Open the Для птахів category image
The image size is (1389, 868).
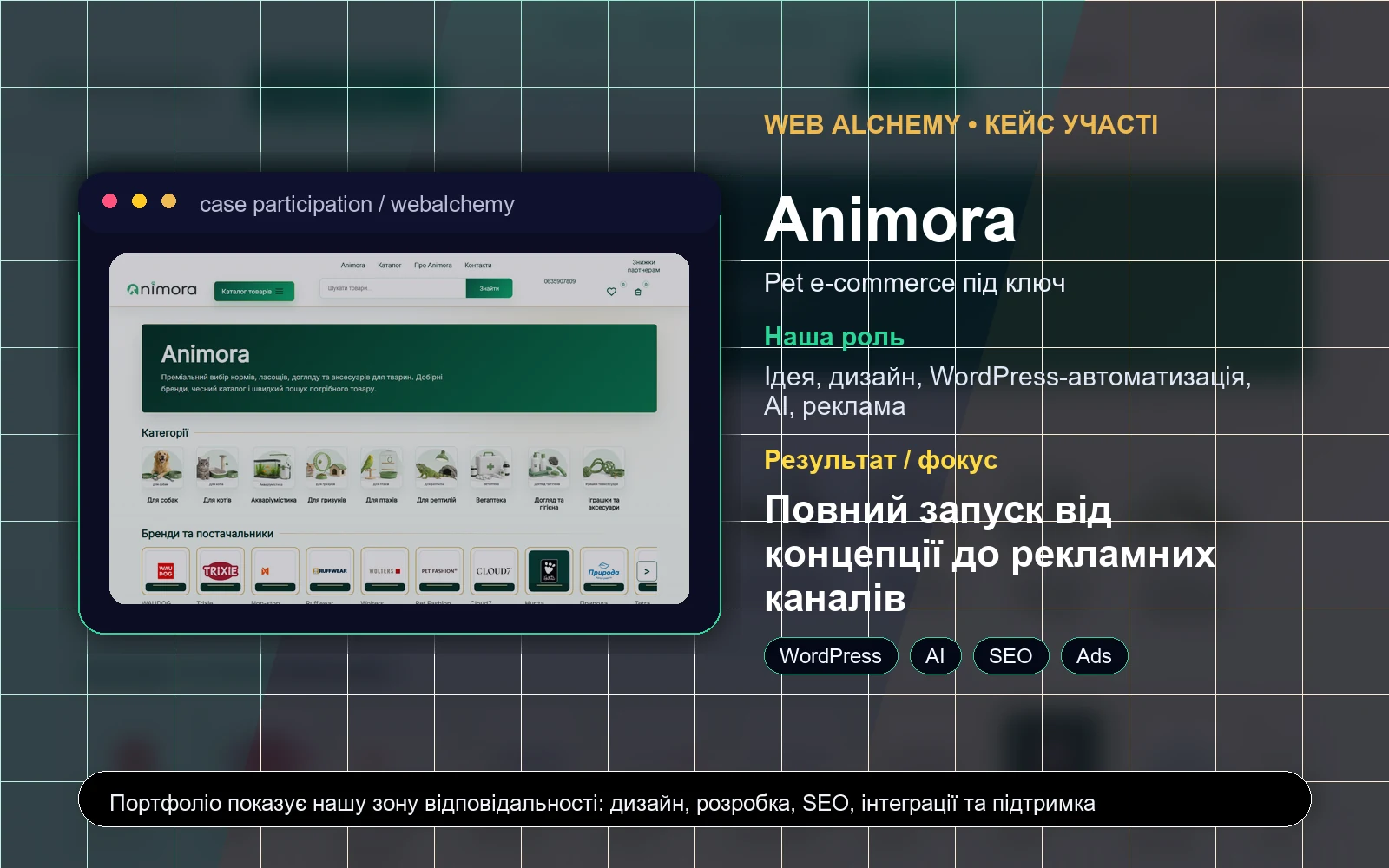pos(381,468)
